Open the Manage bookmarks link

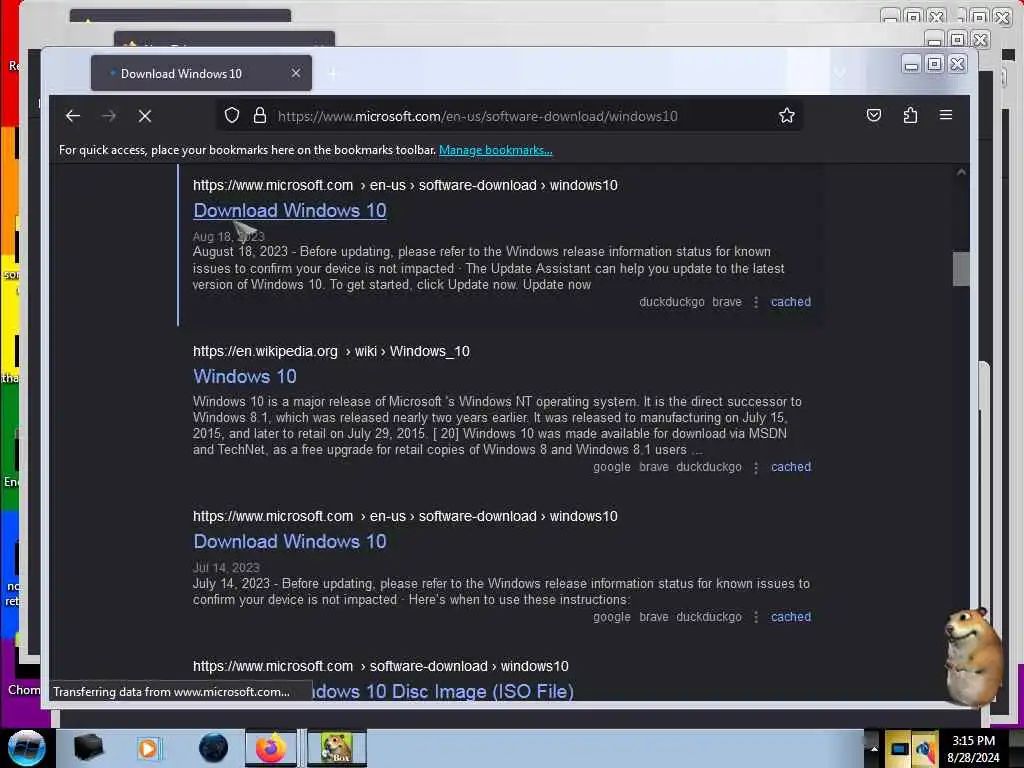tap(496, 150)
